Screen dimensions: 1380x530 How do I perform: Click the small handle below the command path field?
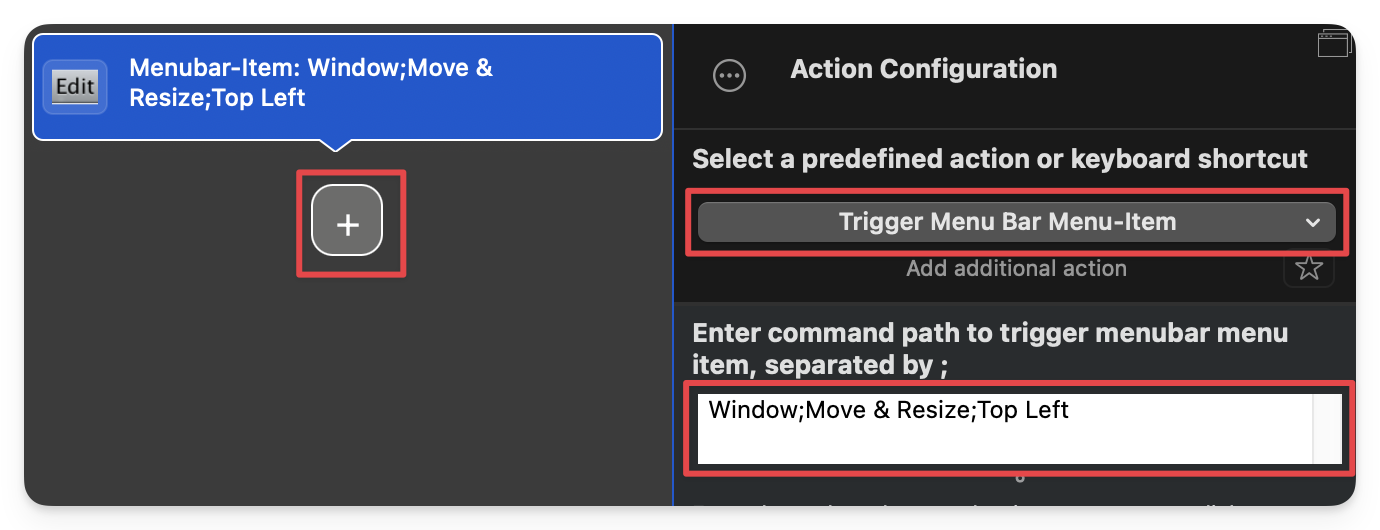click(1020, 478)
